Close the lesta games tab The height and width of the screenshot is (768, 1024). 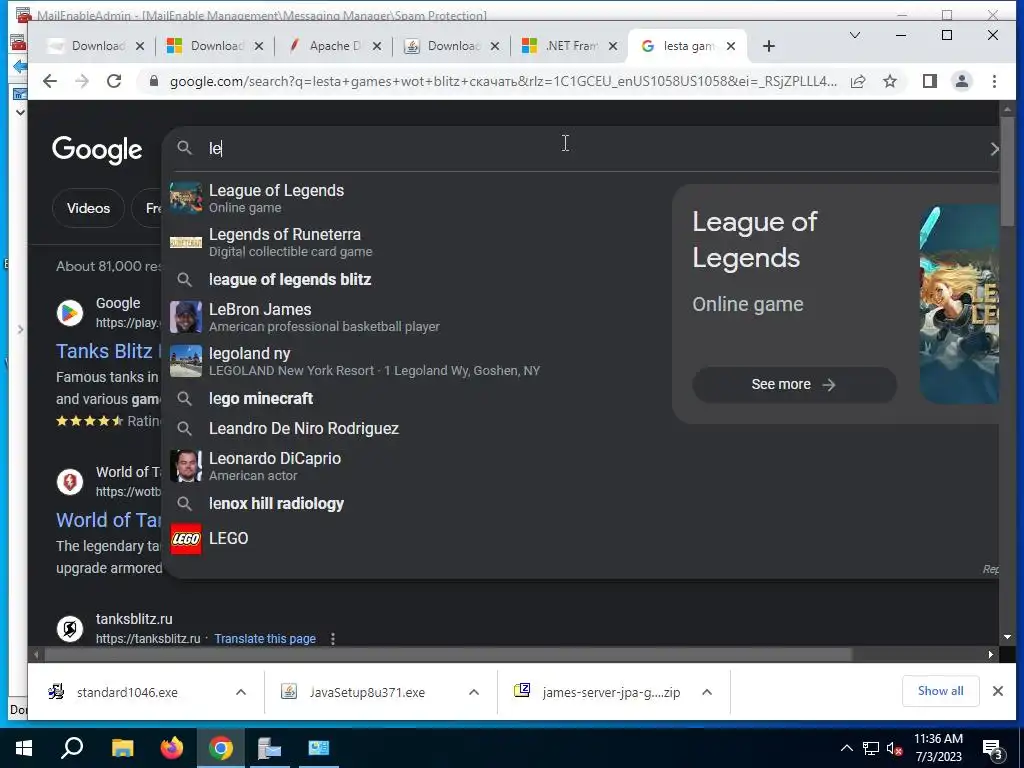point(731,46)
